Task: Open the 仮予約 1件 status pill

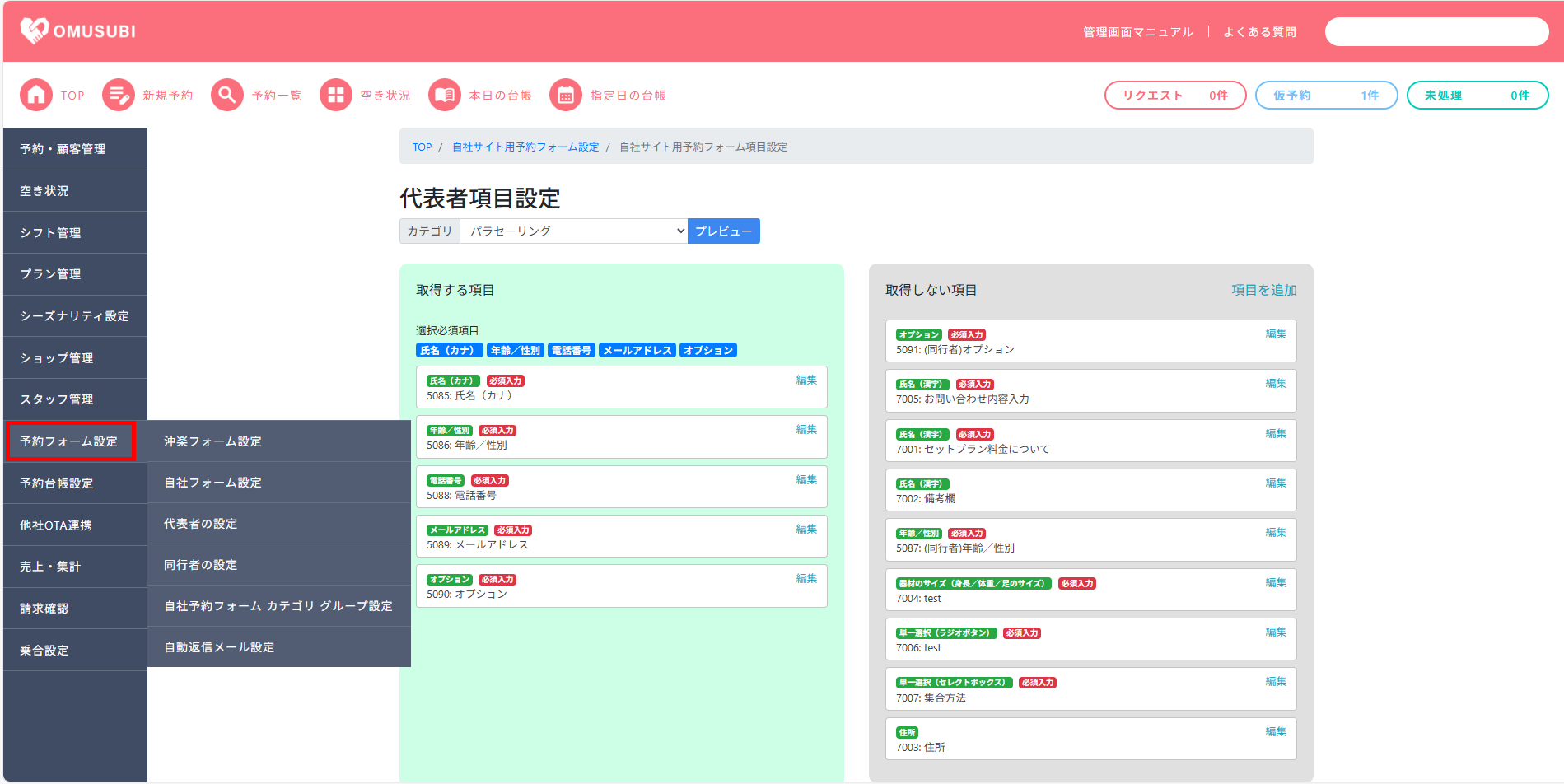Action: [x=1325, y=96]
